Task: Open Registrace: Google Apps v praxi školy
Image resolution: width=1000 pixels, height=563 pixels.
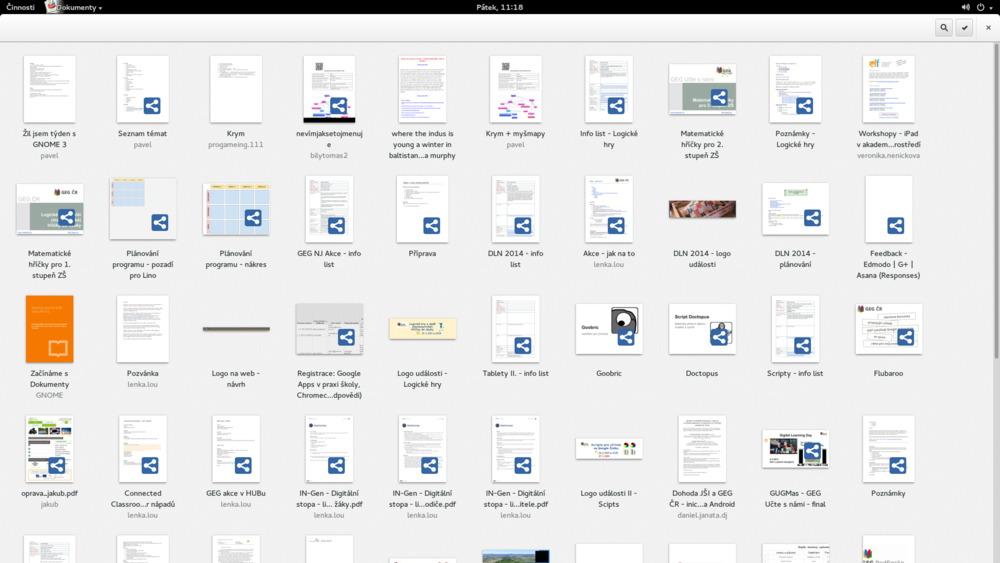Action: point(329,329)
